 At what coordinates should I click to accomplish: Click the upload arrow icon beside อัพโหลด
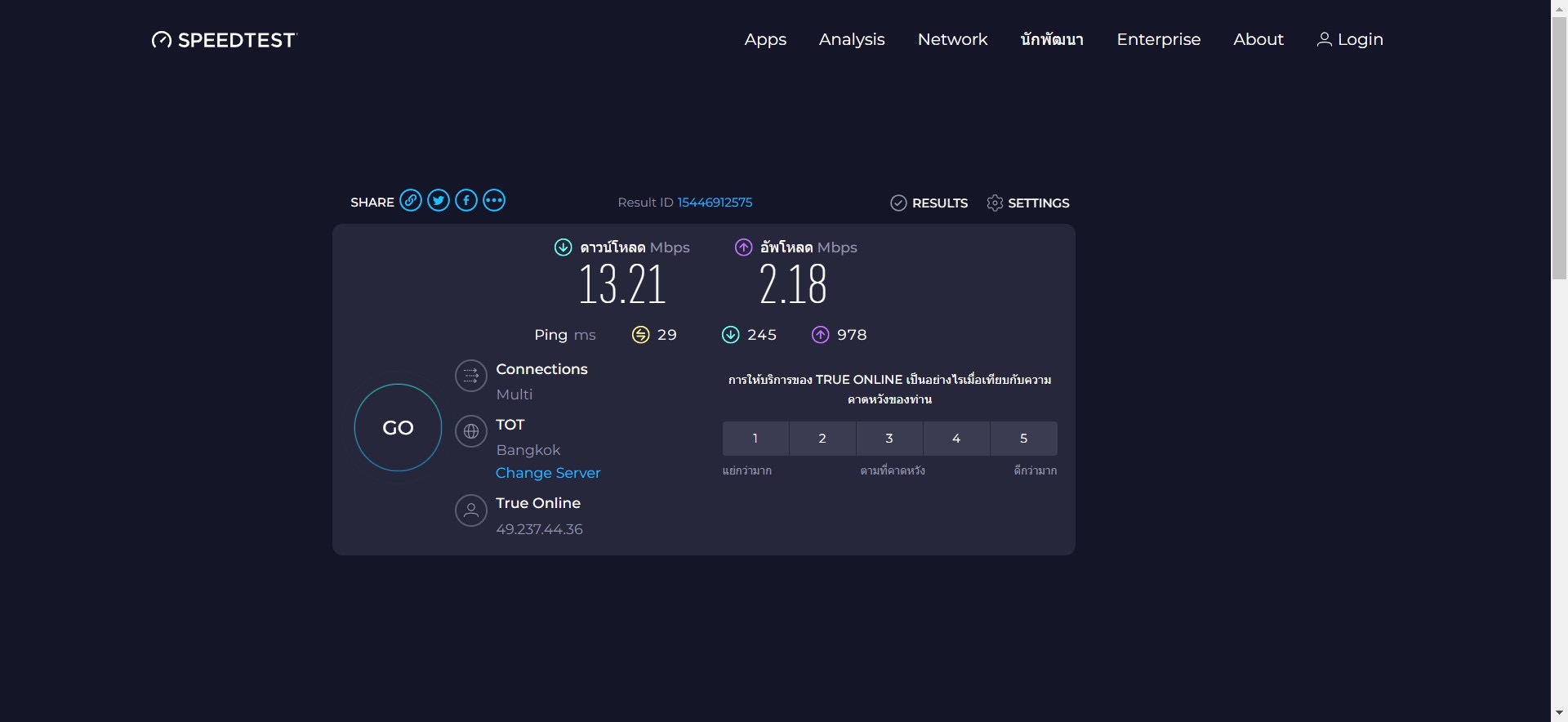(x=743, y=247)
